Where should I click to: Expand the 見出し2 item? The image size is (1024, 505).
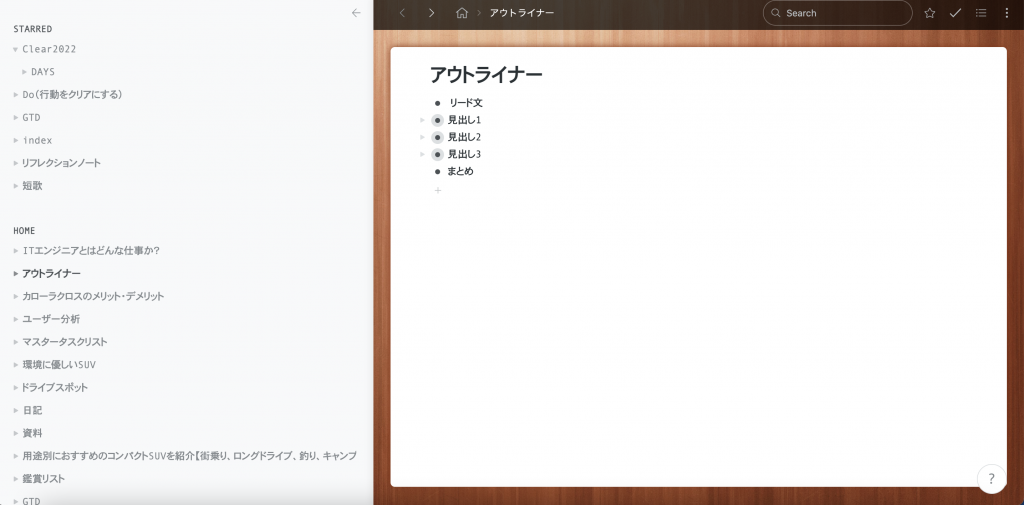423,137
